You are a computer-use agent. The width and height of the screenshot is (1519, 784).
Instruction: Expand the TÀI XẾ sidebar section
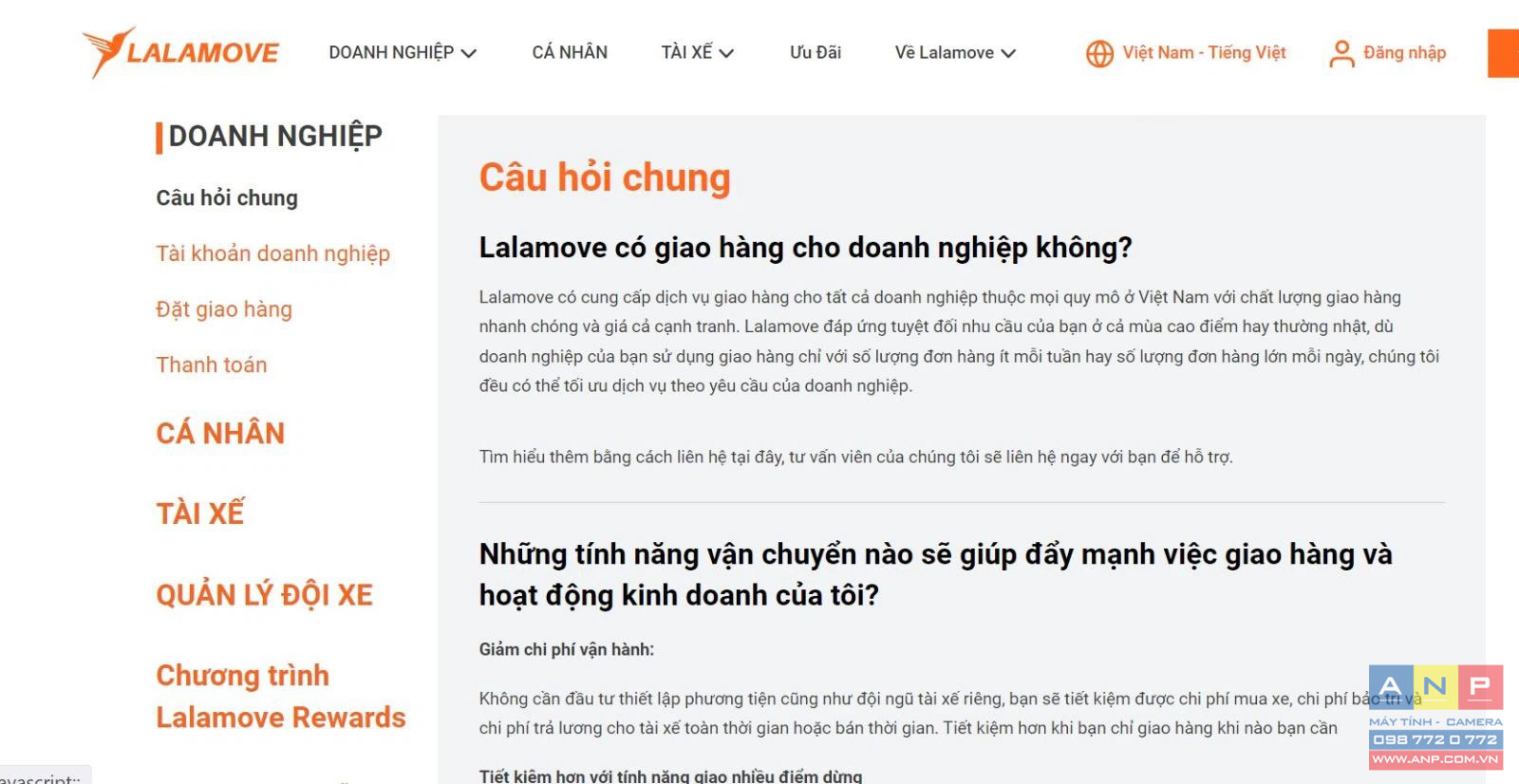[x=200, y=513]
